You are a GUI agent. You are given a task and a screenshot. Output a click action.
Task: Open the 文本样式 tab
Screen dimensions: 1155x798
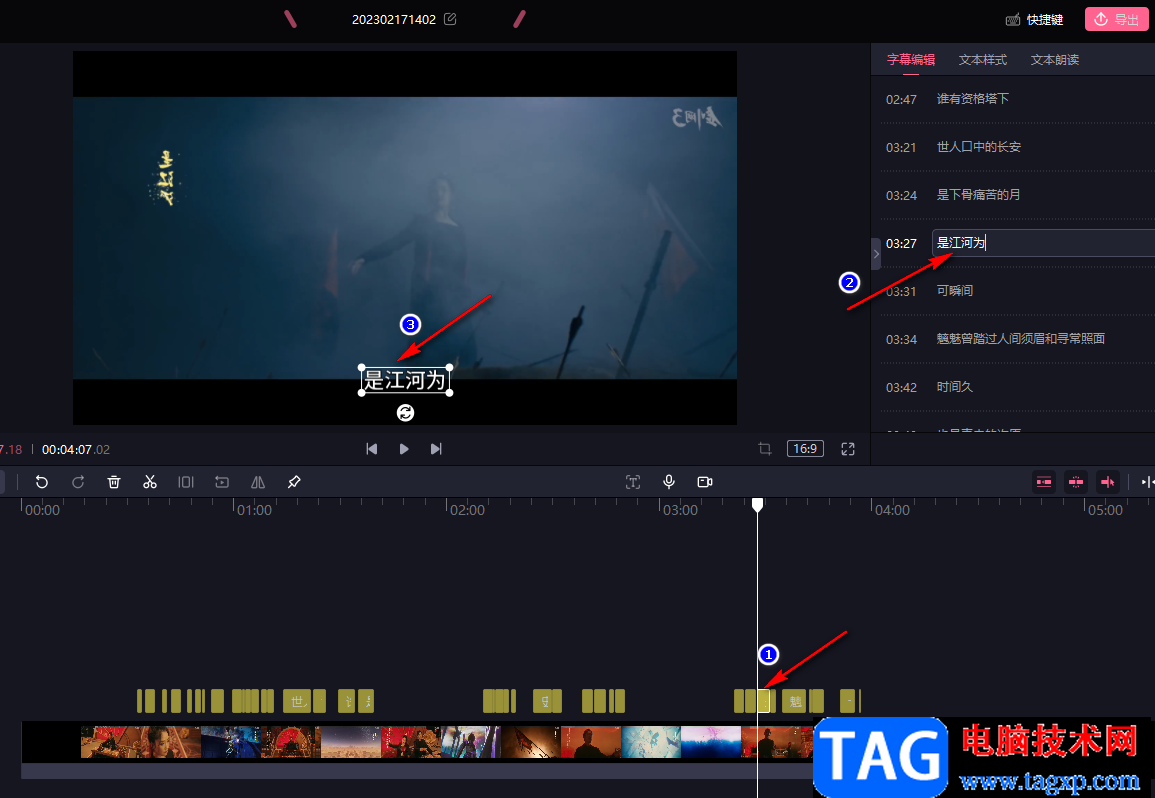[983, 60]
